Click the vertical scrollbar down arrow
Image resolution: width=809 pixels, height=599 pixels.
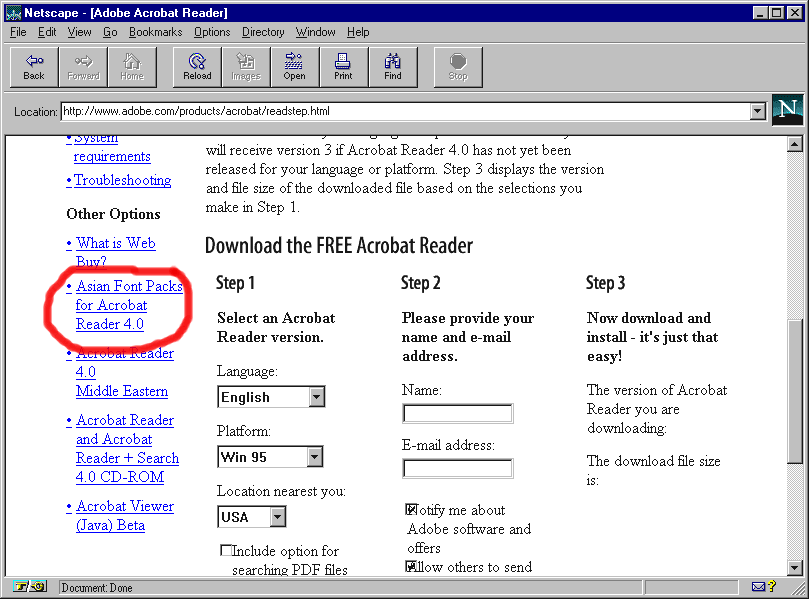coord(795,568)
